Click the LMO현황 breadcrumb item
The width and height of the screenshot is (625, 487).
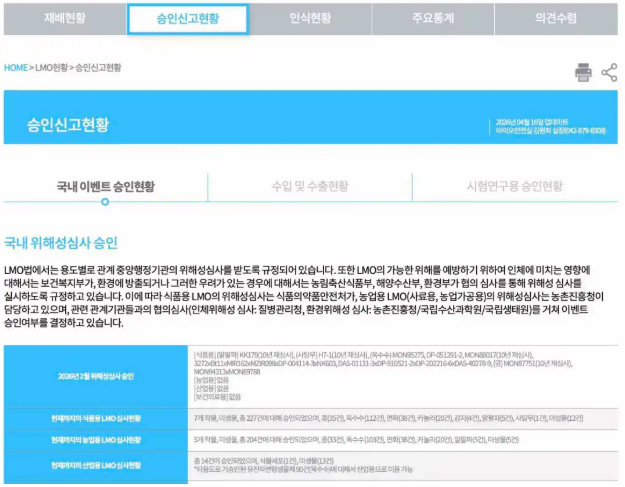coord(50,68)
